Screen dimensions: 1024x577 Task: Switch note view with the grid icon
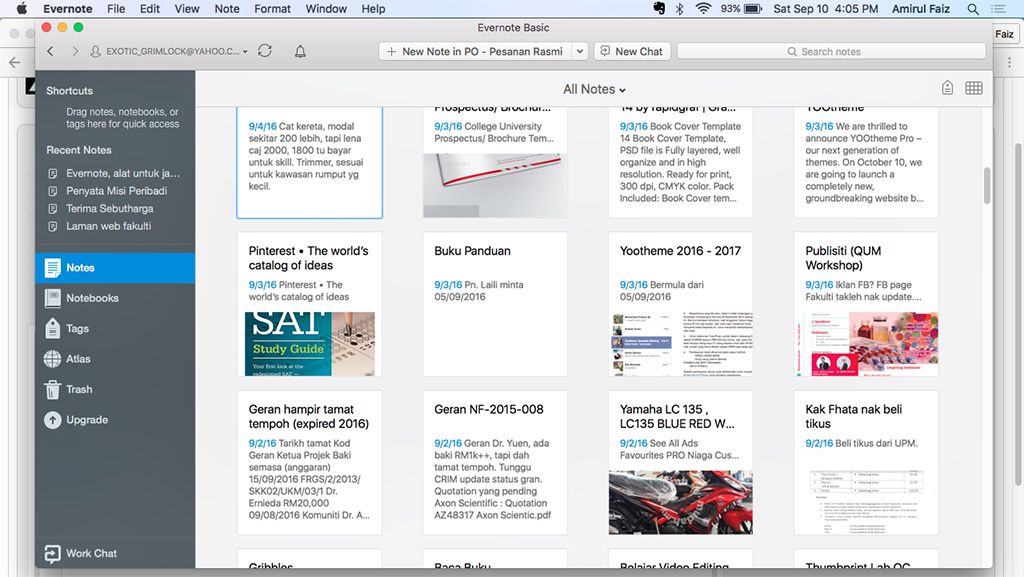[974, 88]
